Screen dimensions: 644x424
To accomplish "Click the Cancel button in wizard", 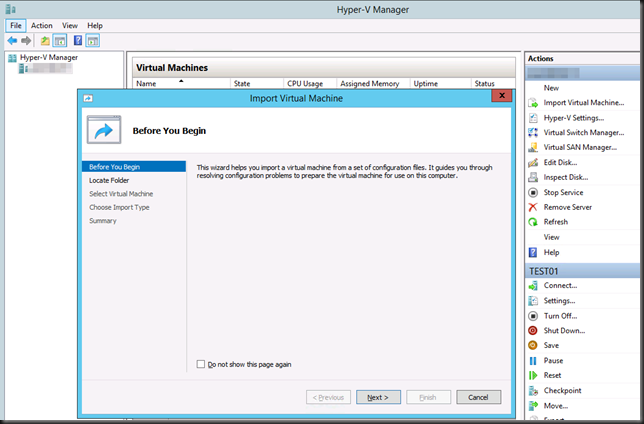I will click(478, 397).
